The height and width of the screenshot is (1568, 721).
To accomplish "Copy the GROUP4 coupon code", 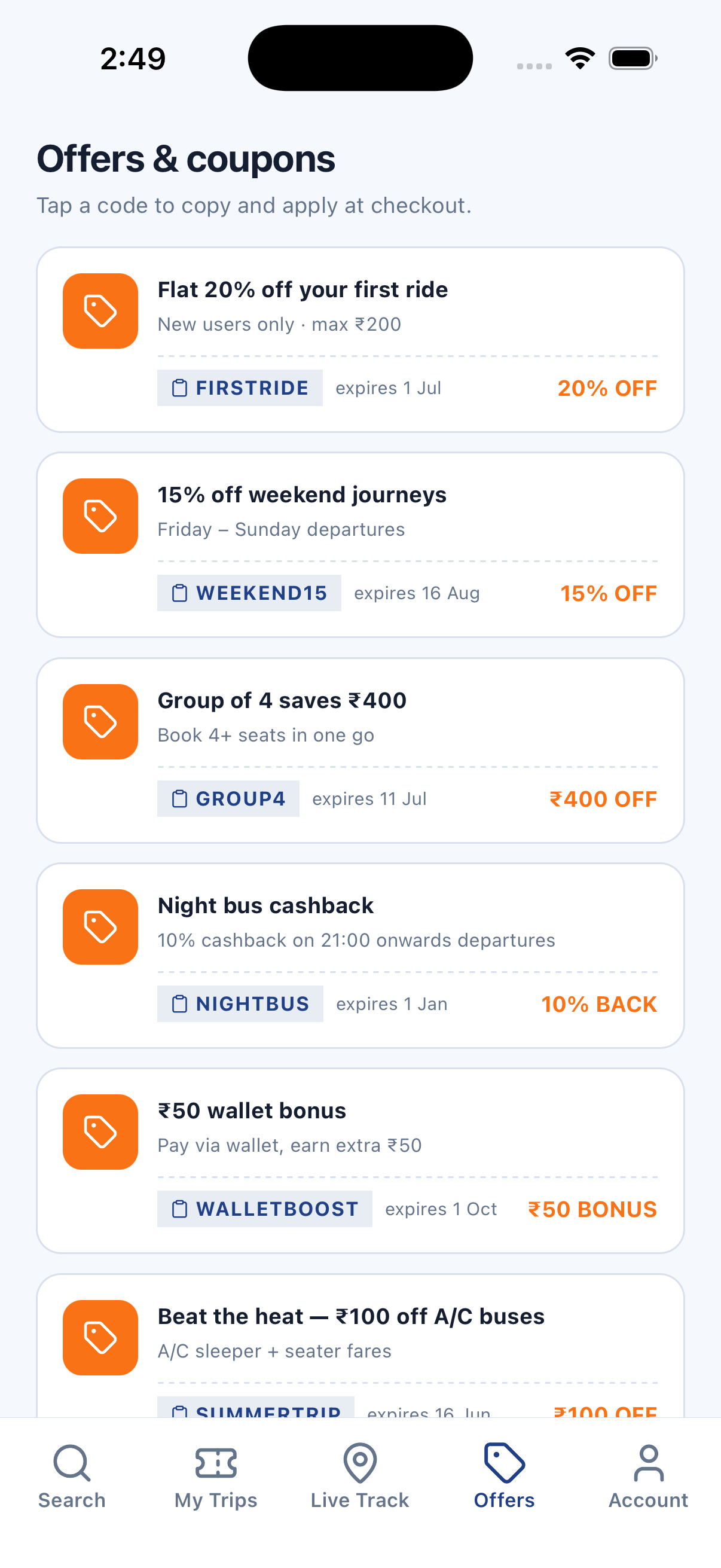I will [228, 798].
